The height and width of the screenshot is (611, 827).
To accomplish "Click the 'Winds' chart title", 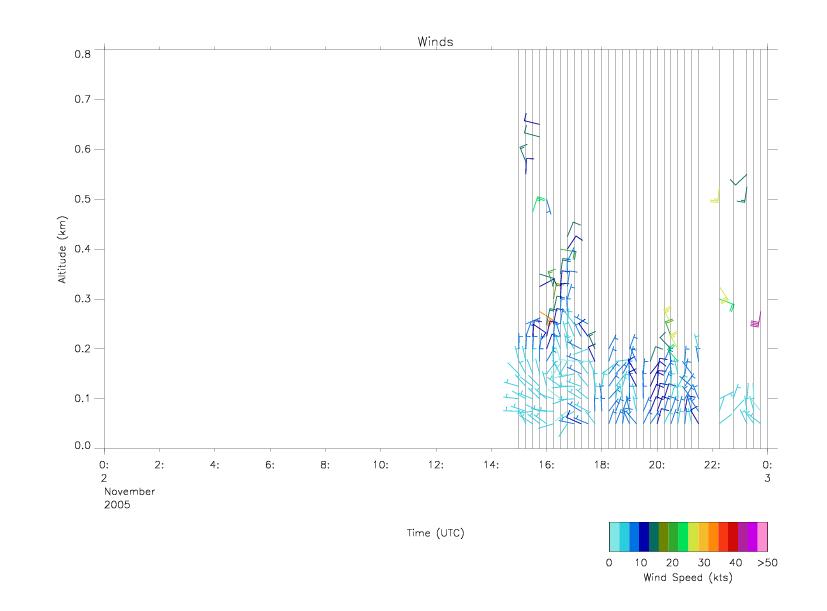I will [x=435, y=42].
